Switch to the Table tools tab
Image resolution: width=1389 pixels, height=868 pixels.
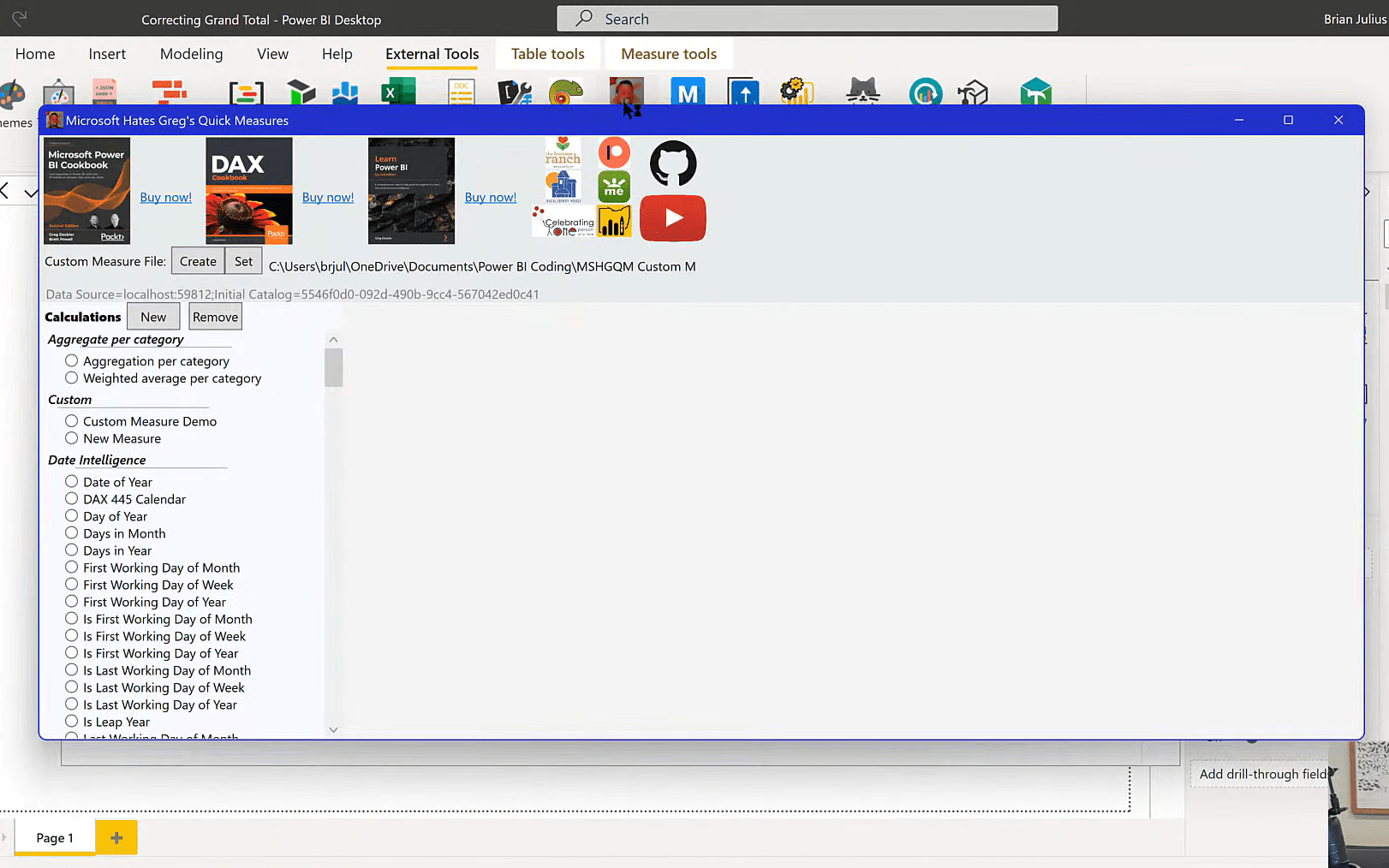(x=548, y=54)
